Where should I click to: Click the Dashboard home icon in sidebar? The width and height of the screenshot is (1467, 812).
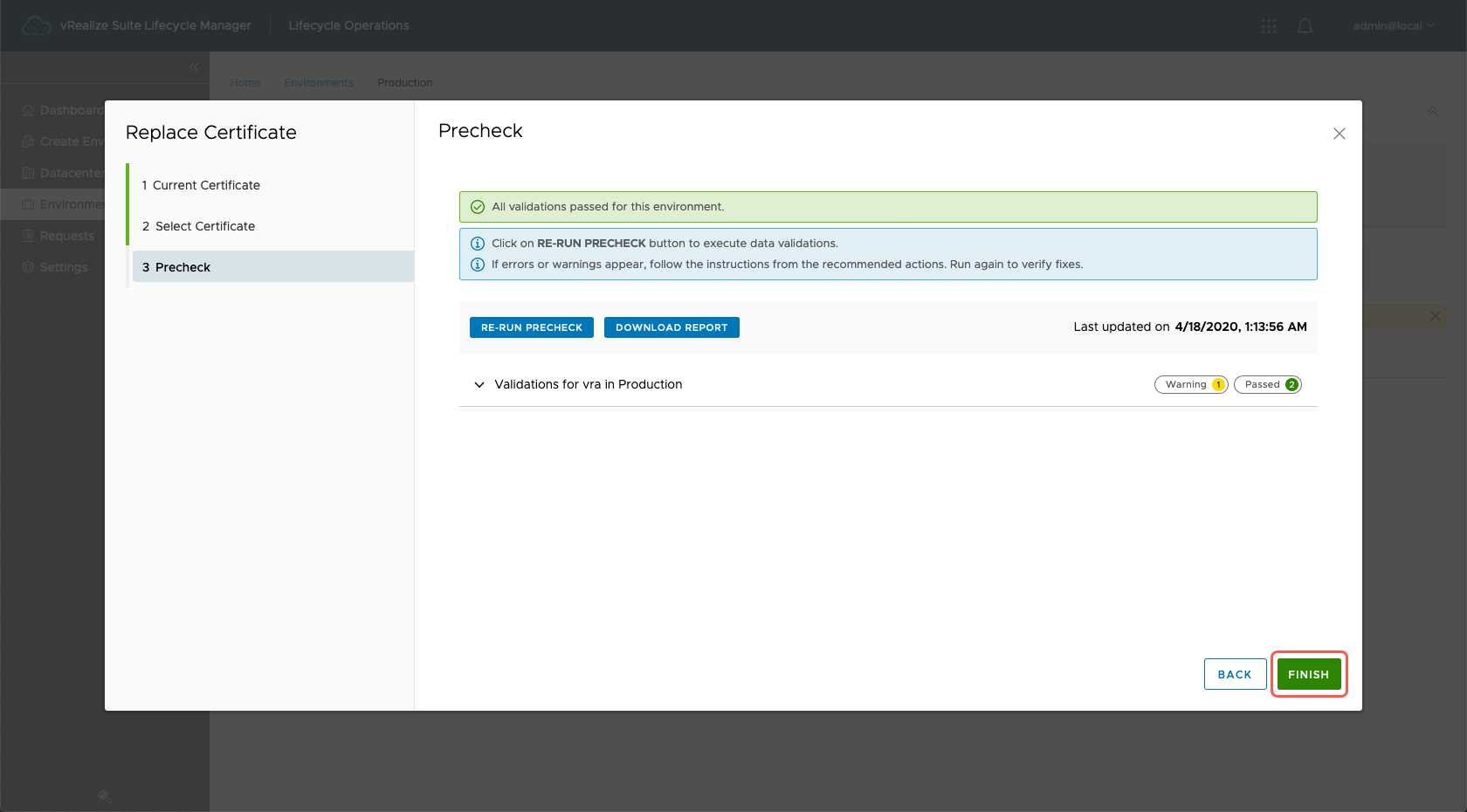[x=28, y=110]
